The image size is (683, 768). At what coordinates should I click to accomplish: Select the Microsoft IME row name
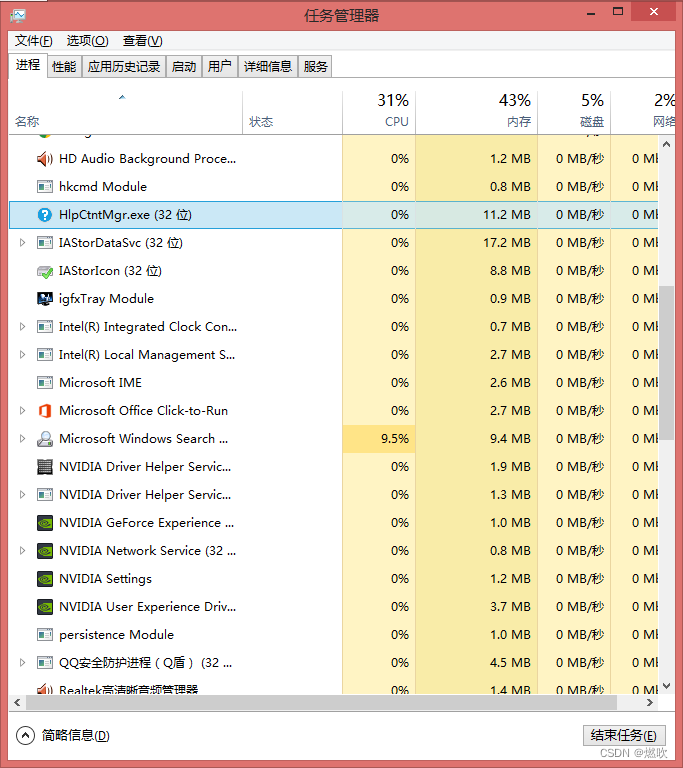pyautogui.click(x=100, y=383)
